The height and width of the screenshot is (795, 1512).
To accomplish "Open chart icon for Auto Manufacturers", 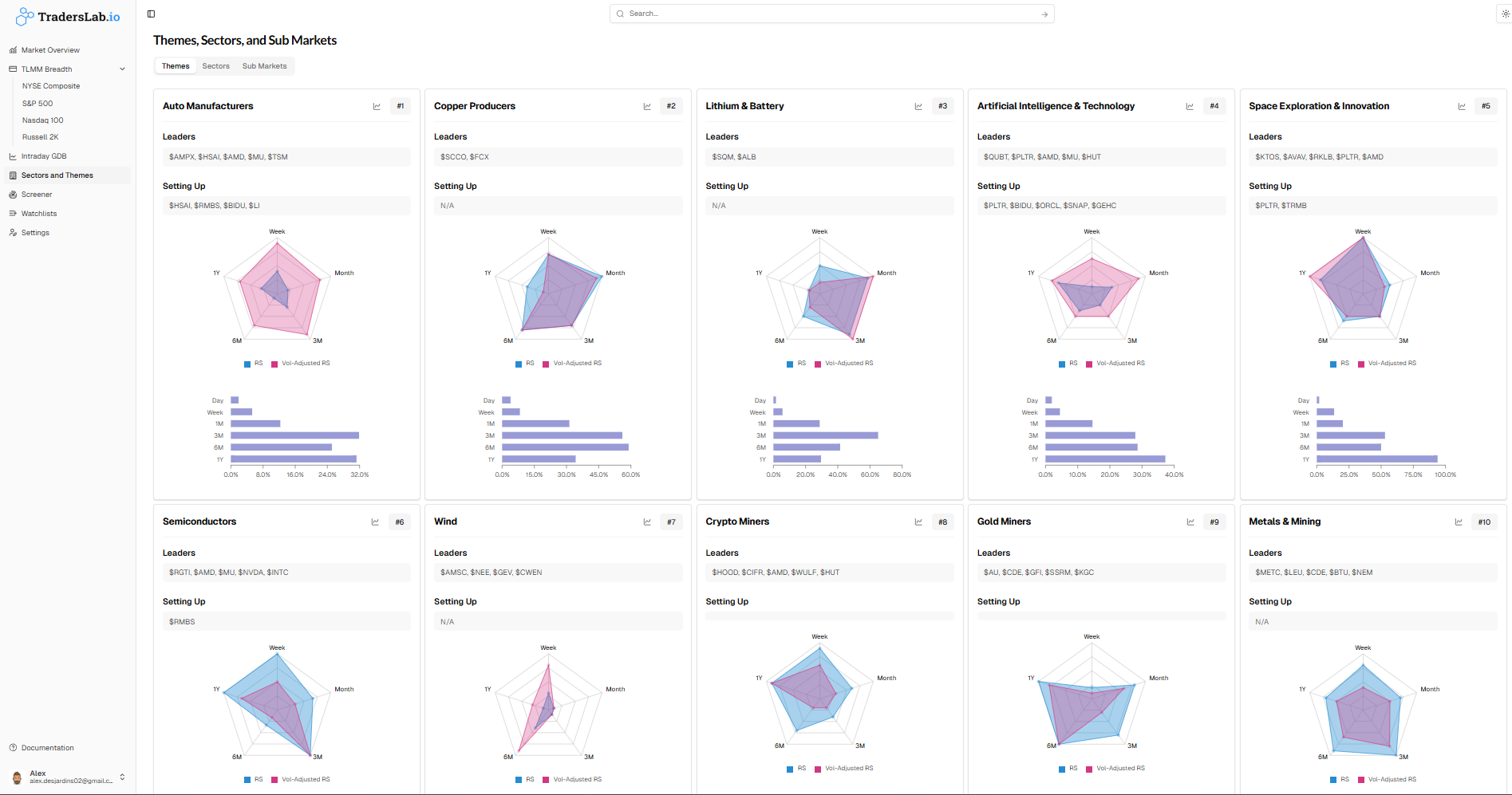I will (x=377, y=106).
